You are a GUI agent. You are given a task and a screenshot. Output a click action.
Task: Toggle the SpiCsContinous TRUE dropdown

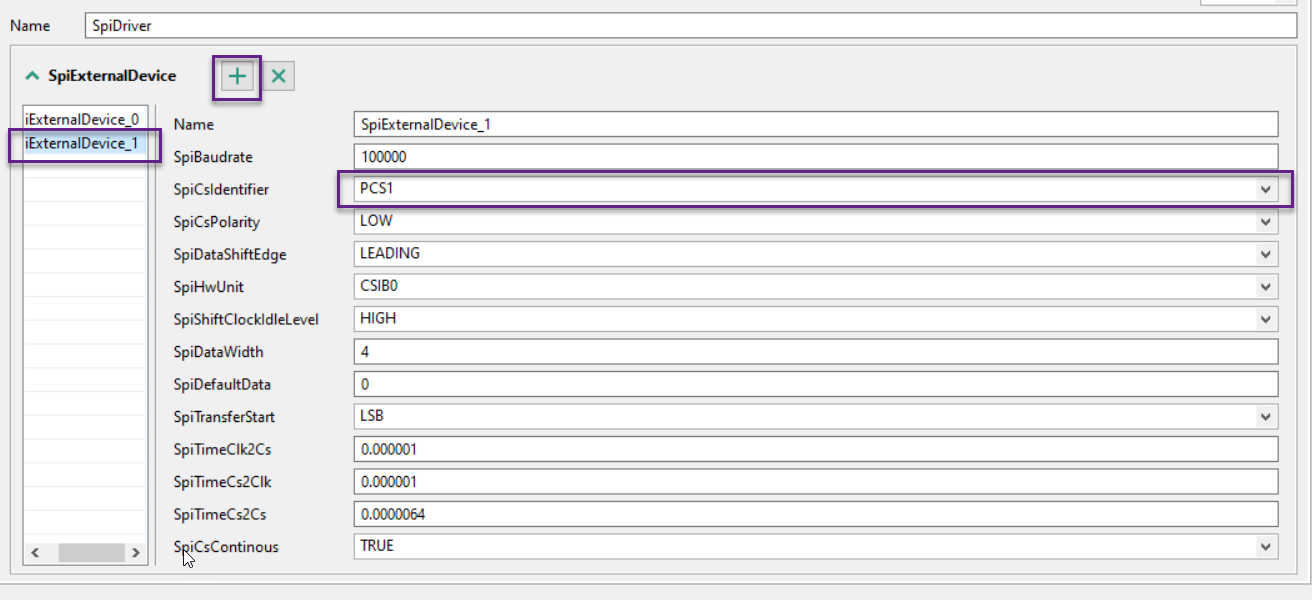(x=1266, y=547)
